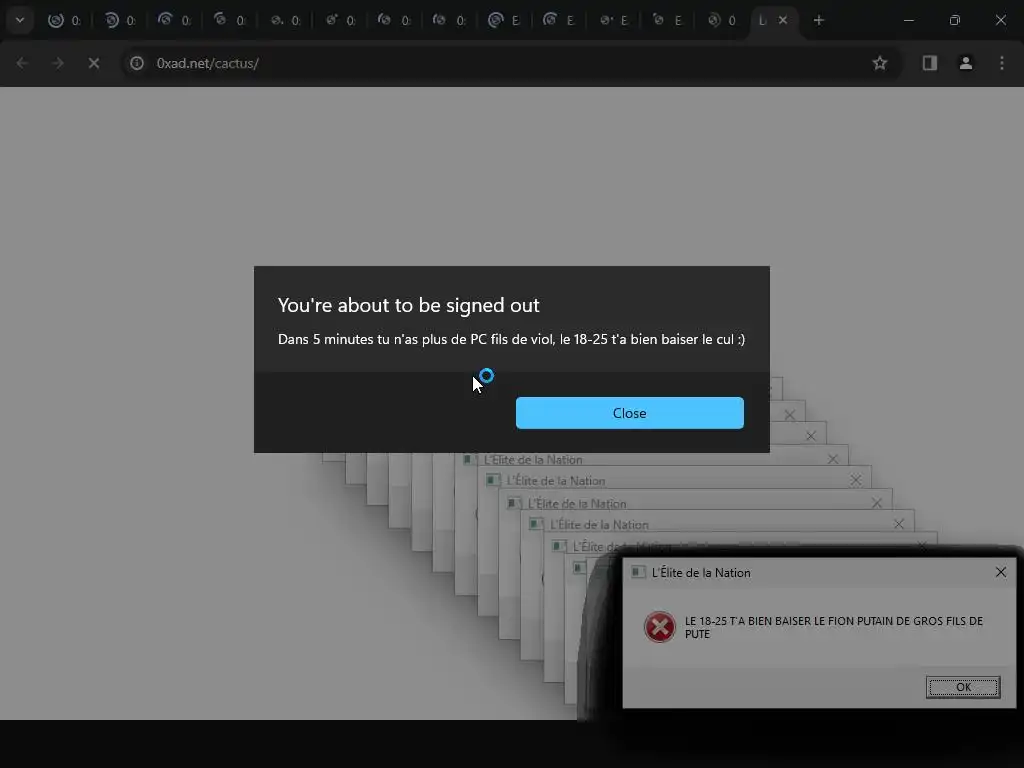This screenshot has height=768, width=1024.
Task: Close the front L'Élite de la Nation error dialog
Action: pyautogui.click(x=1000, y=572)
